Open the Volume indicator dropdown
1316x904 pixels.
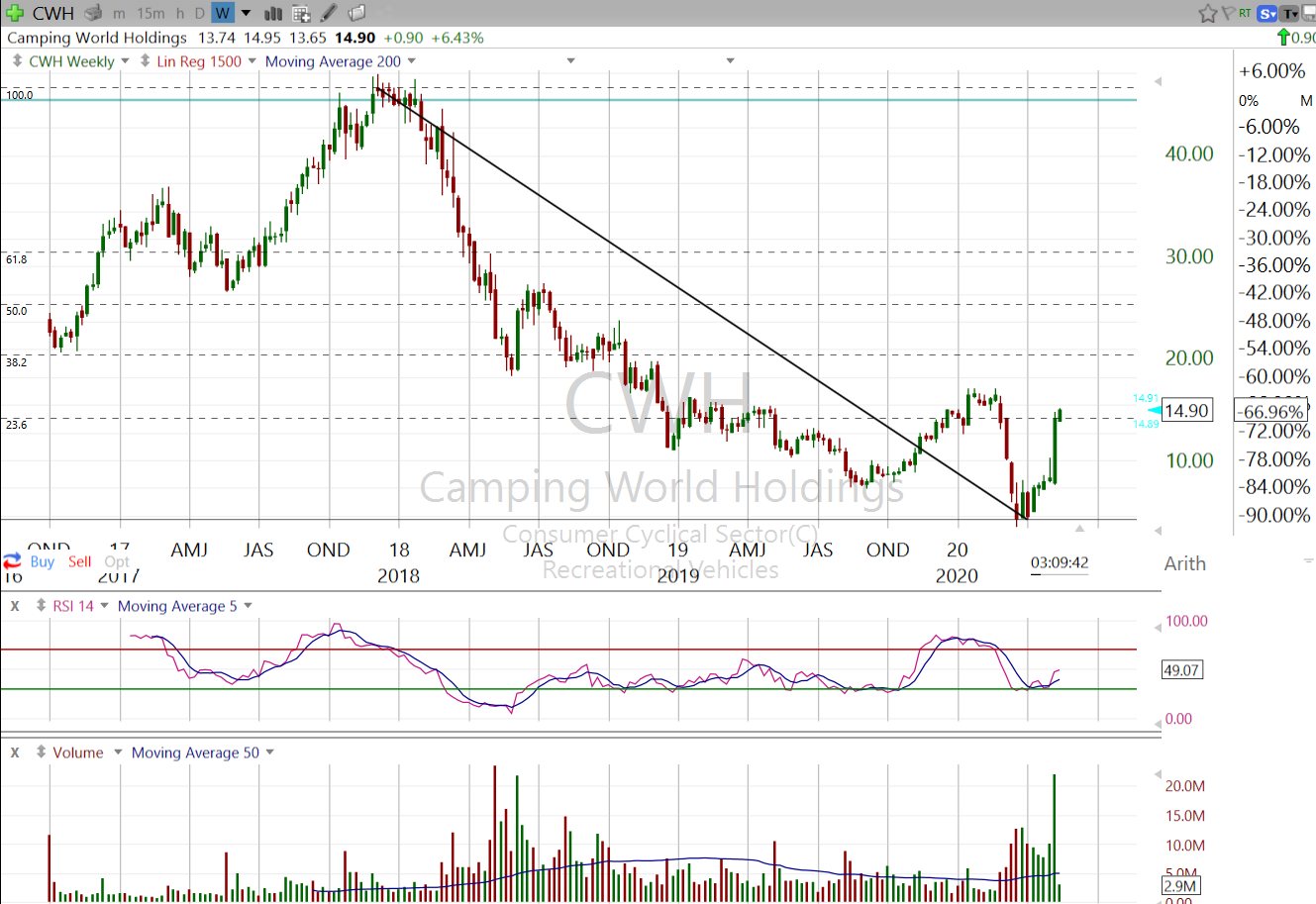coord(118,753)
